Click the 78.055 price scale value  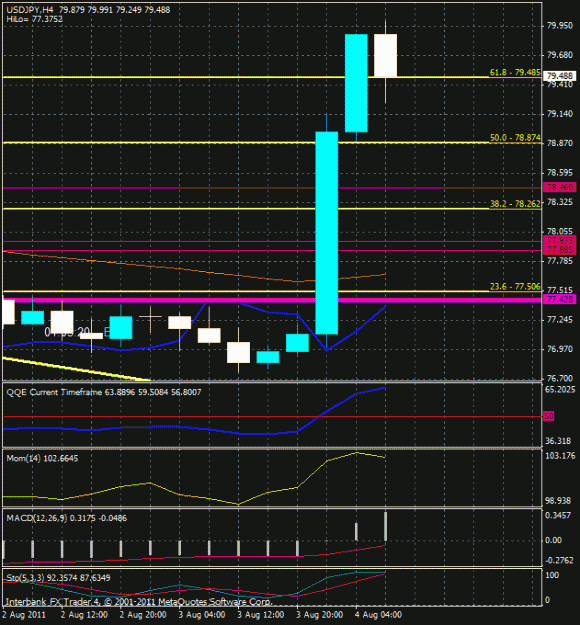point(560,231)
